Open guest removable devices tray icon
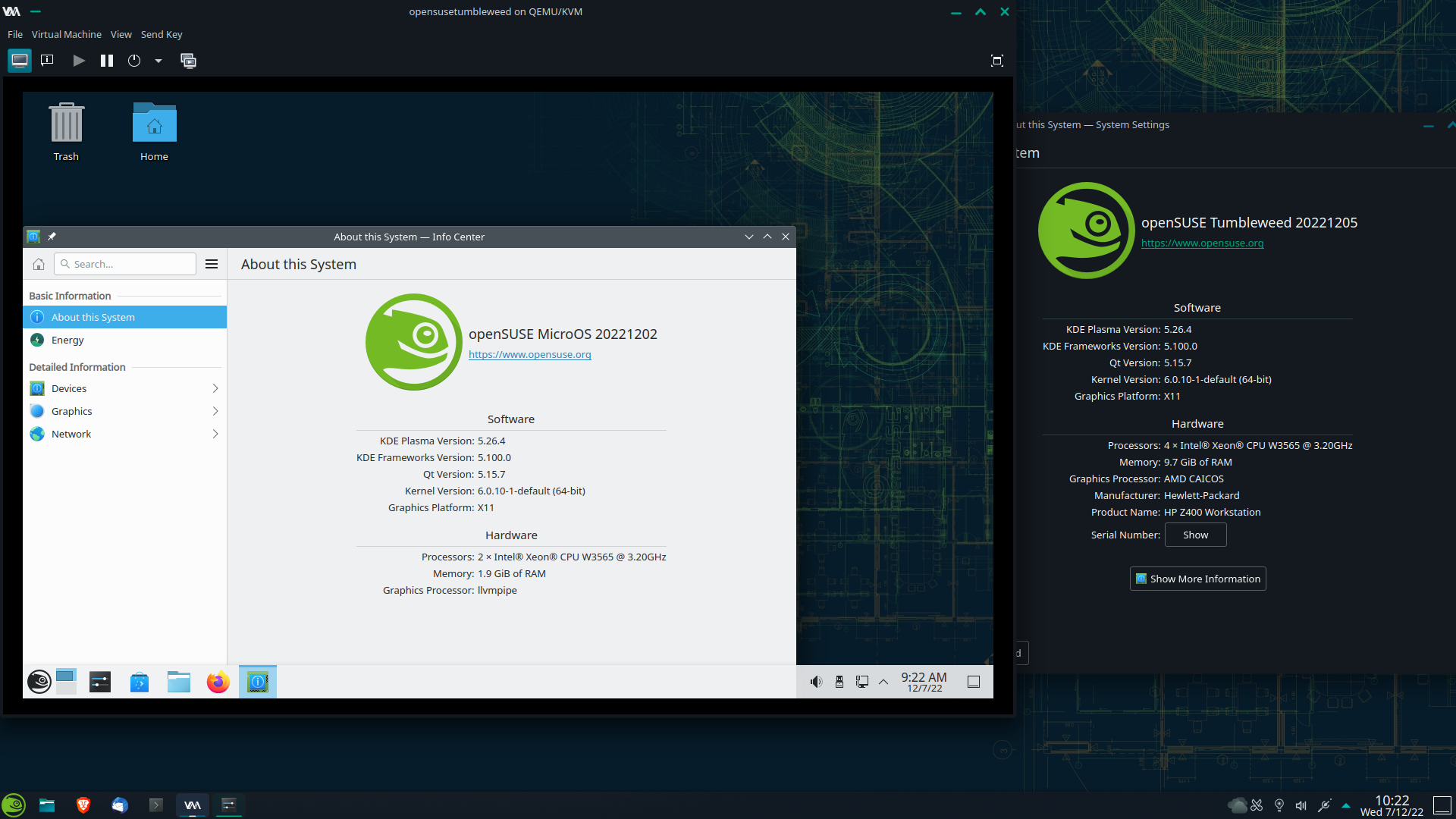 point(839,682)
